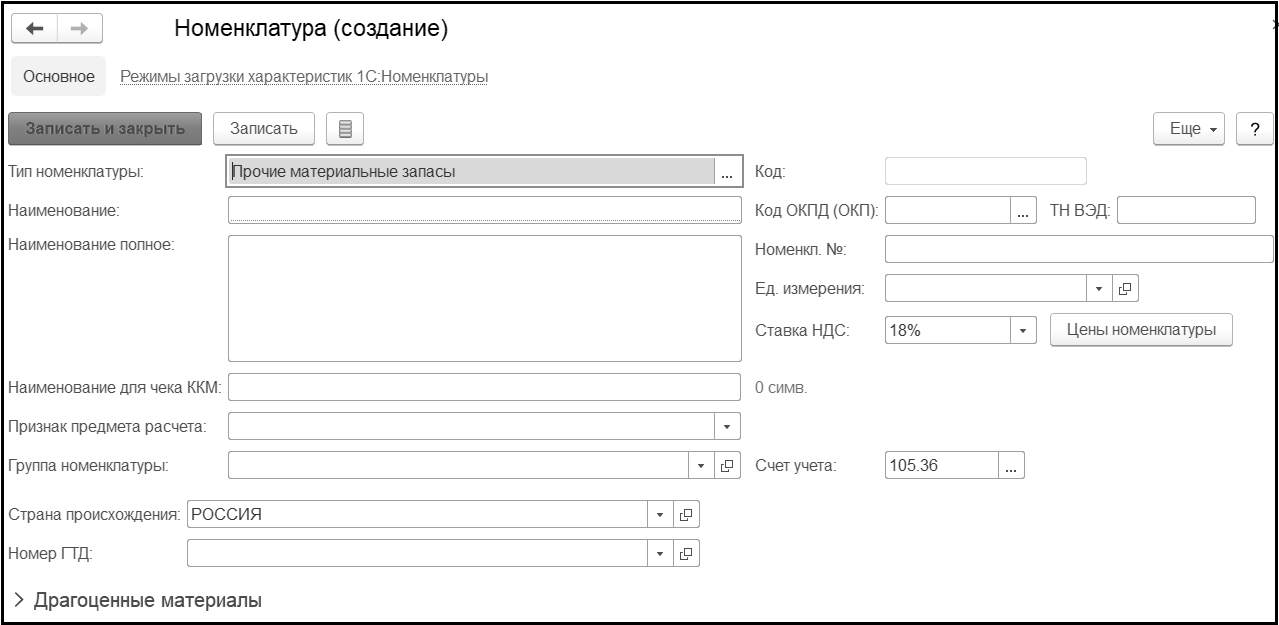Image resolution: width=1279 pixels, height=625 pixels.
Task: Click ellipsis button for Код ОКПД field
Action: click(x=1023, y=211)
